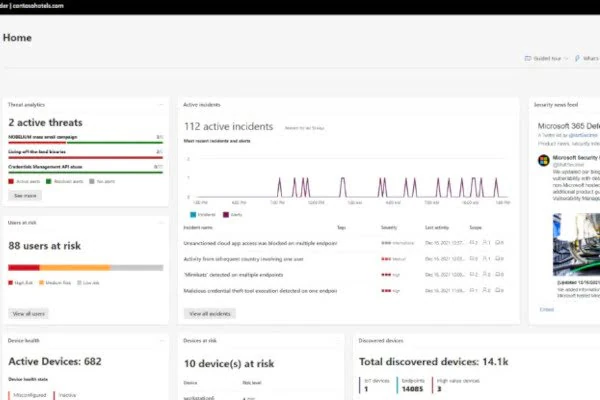The height and width of the screenshot is (400, 600).
Task: Open Activity from infrequent country incident
Action: (243, 259)
